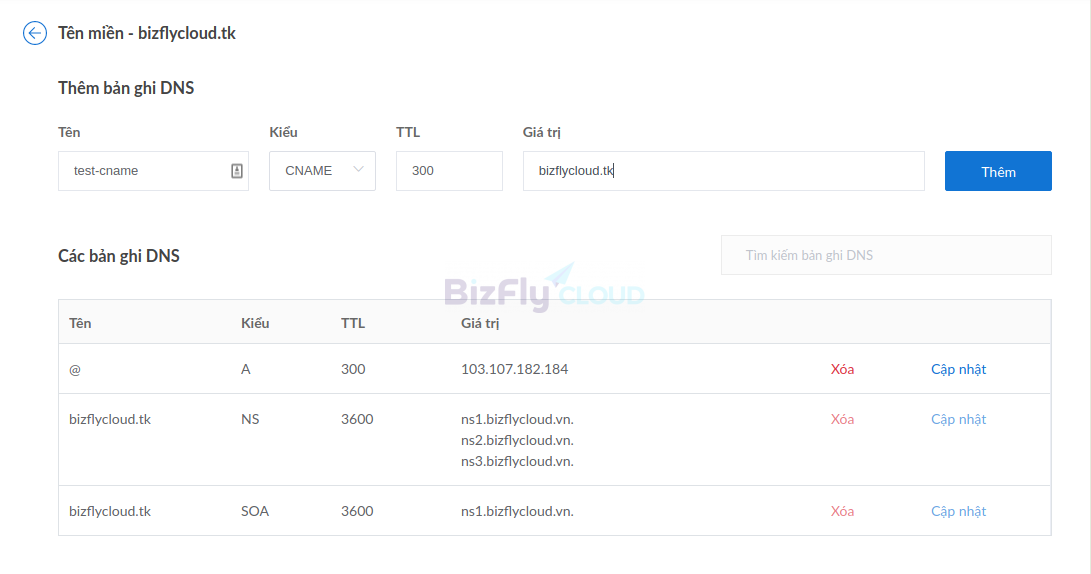Viewport: 1091px width, 574px height.
Task: Go back using the circled arrow icon
Action: coord(35,33)
